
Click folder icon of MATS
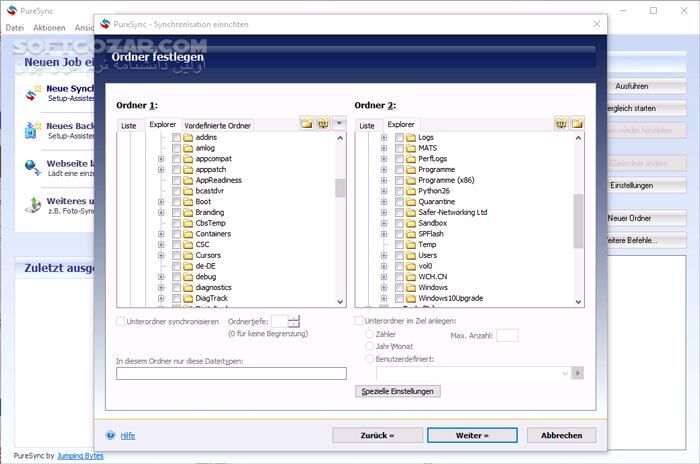pyautogui.click(x=411, y=148)
